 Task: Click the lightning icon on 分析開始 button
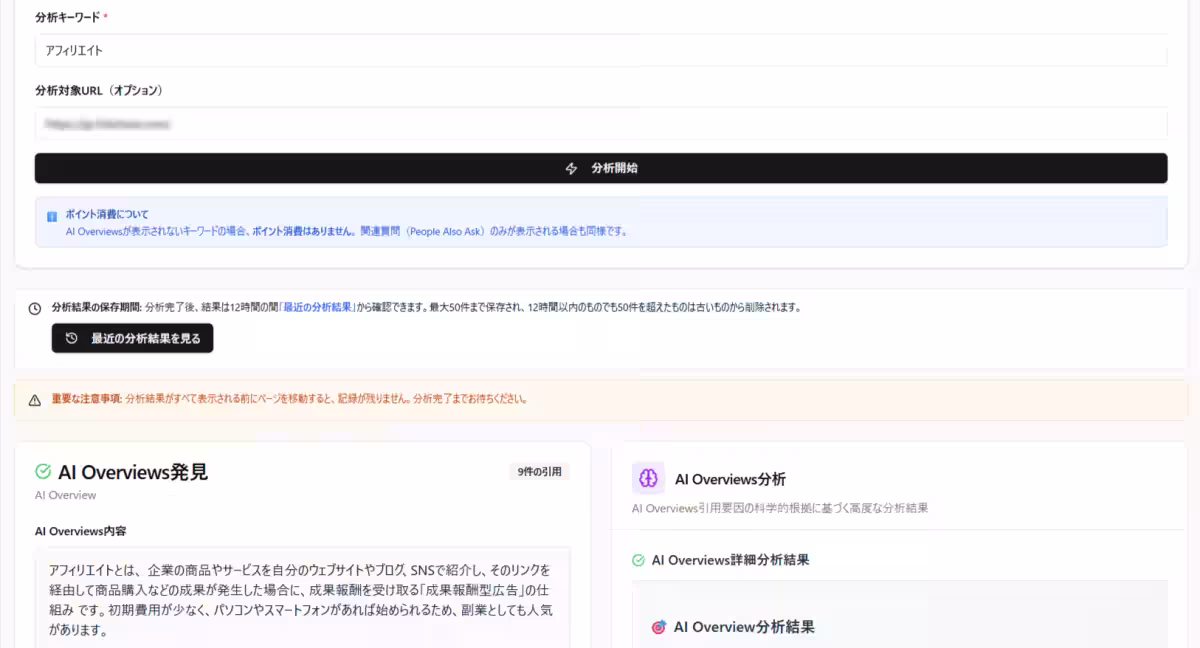coord(571,168)
